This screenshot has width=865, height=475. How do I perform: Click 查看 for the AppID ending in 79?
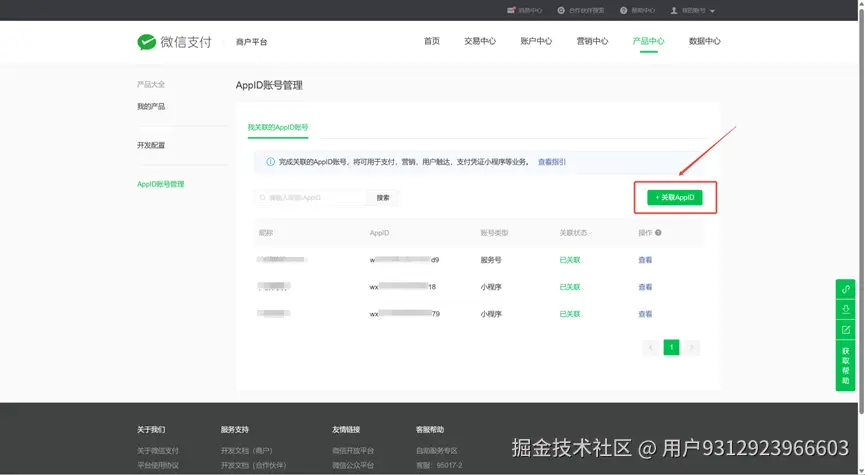coord(645,314)
